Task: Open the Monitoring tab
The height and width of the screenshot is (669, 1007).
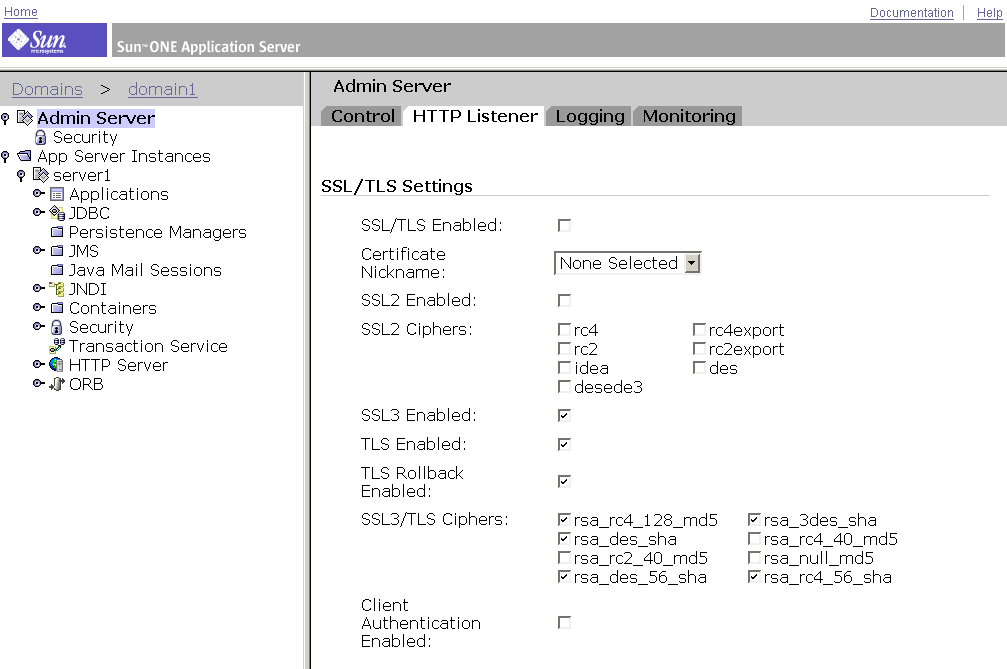Action: pyautogui.click(x=688, y=116)
